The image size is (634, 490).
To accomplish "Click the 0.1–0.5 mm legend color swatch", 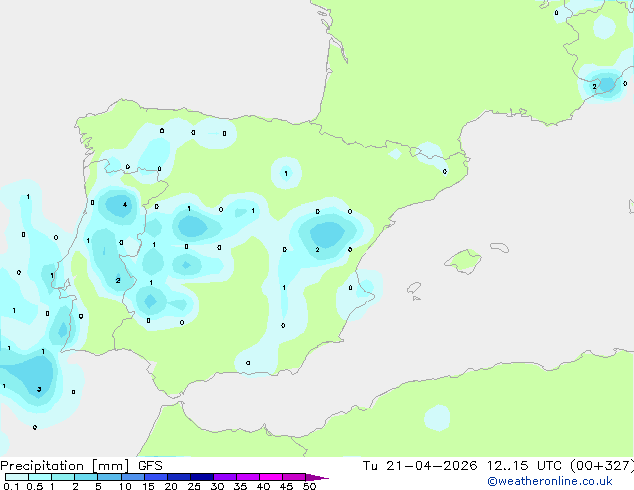I will click(x=17, y=477).
